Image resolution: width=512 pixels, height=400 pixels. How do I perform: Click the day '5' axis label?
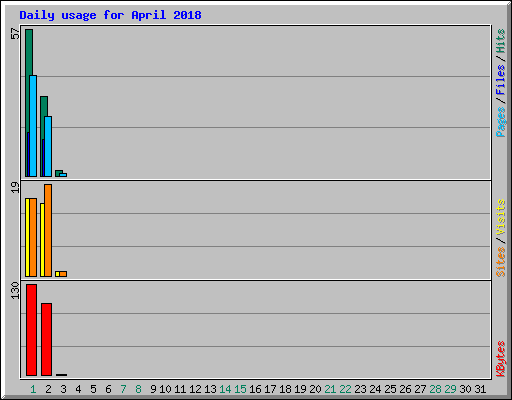pos(93,389)
